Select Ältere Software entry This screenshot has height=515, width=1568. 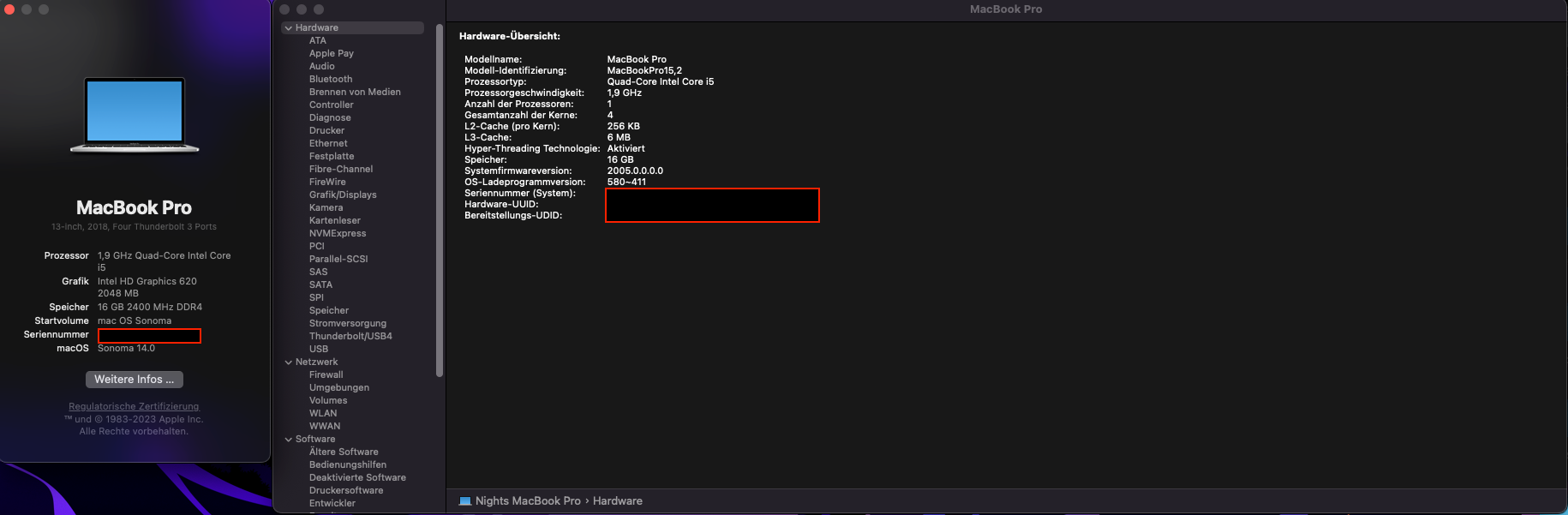(x=344, y=452)
